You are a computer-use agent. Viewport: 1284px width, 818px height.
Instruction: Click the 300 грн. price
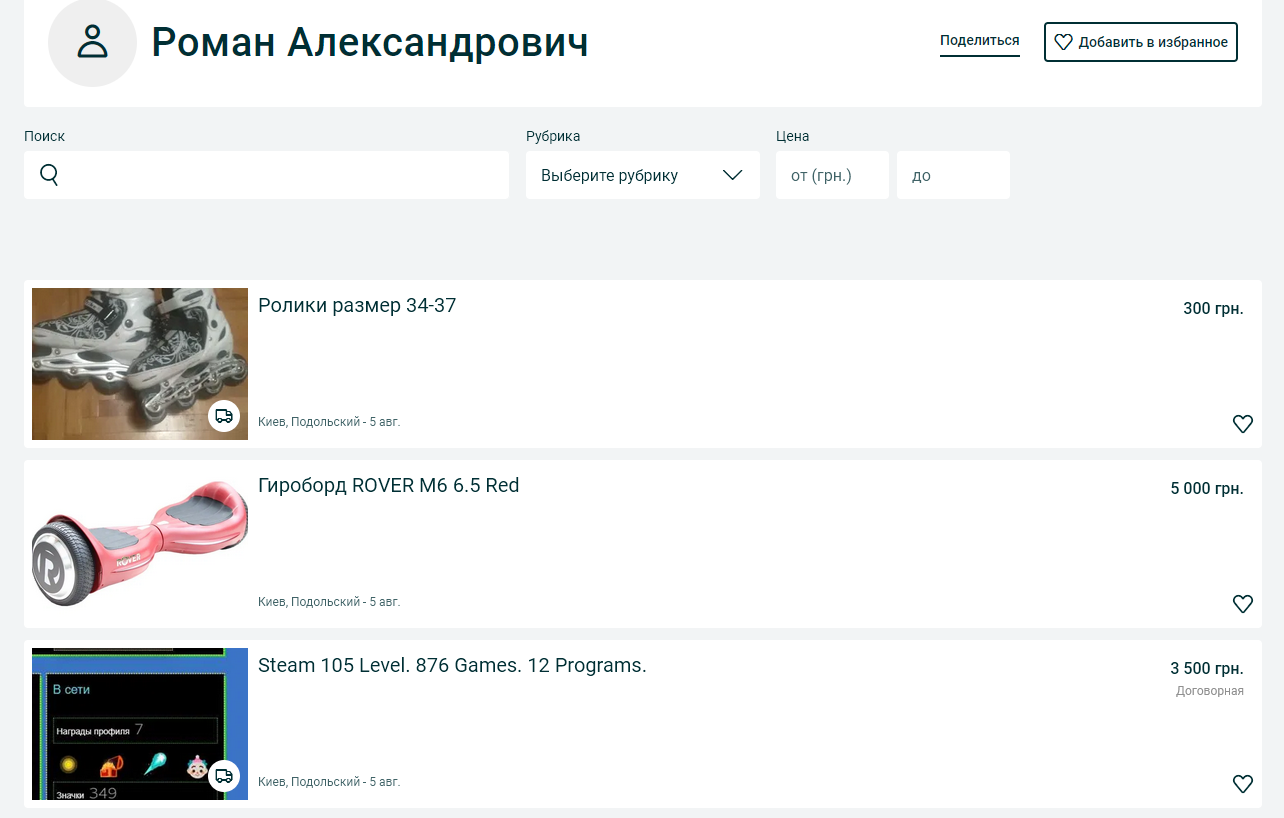point(1213,309)
